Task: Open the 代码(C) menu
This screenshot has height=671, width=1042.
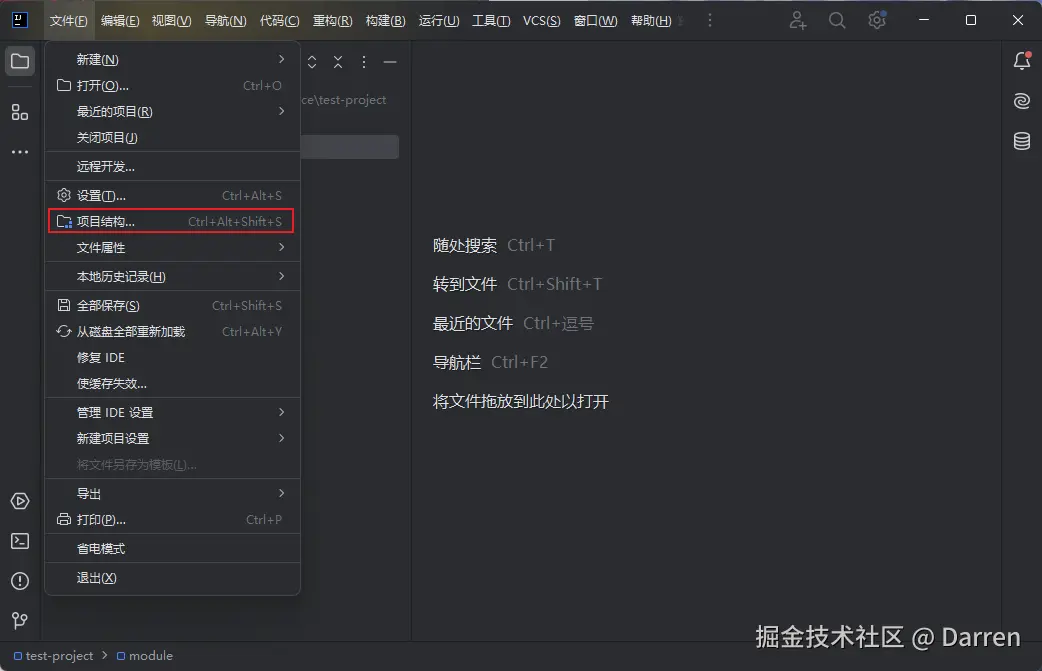Action: [x=279, y=21]
